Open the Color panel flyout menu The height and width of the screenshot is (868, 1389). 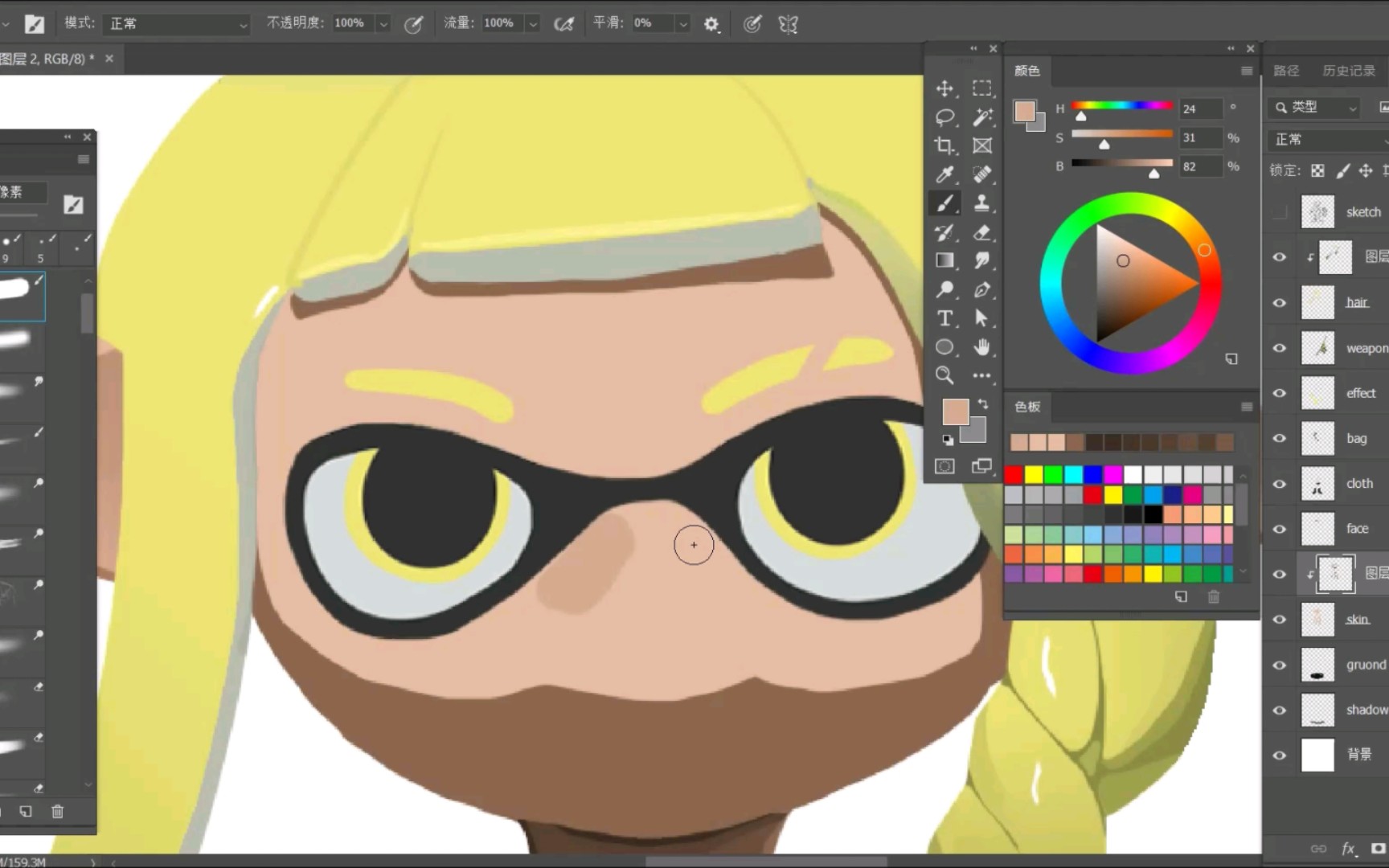tap(1247, 71)
